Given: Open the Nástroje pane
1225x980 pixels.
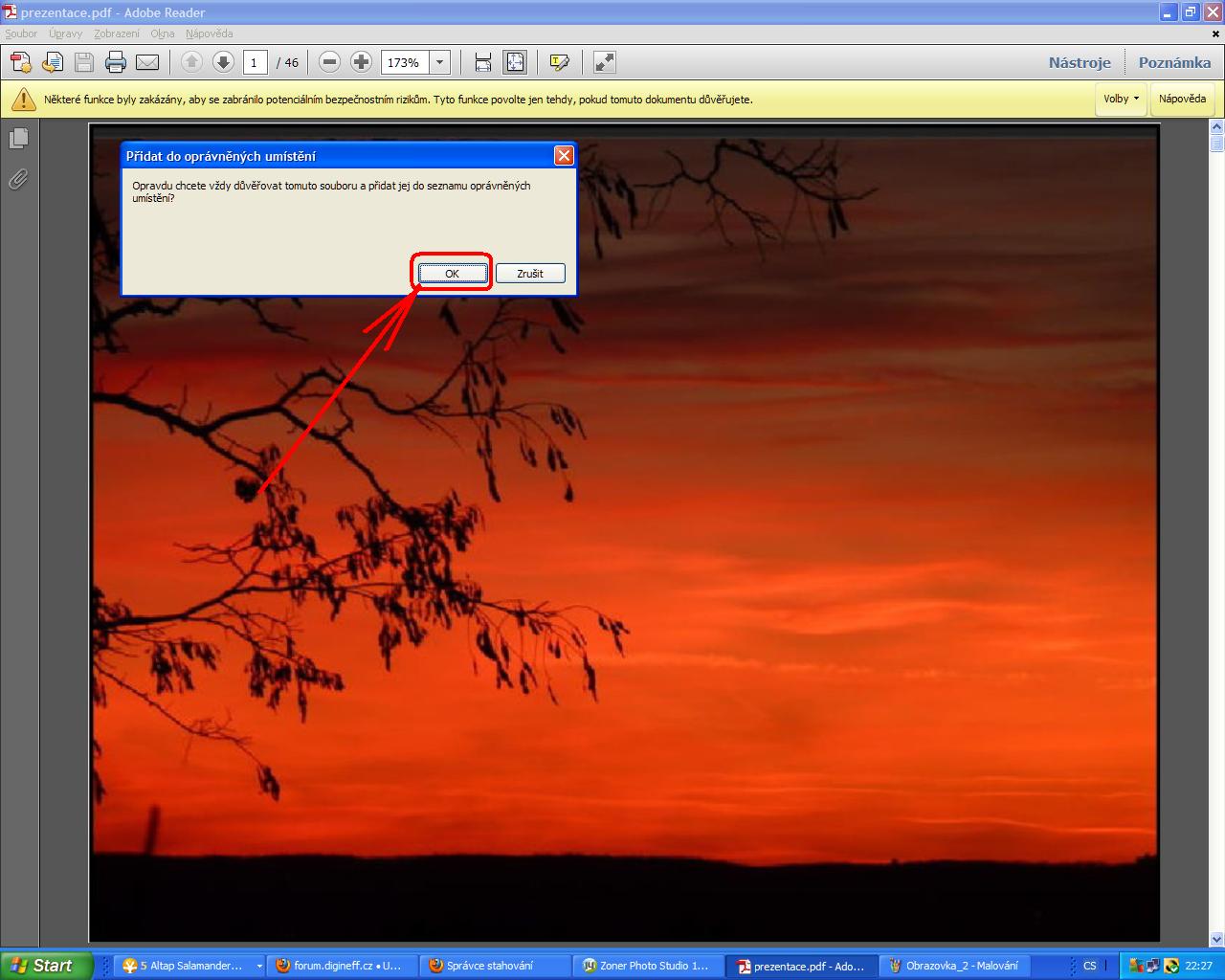Looking at the screenshot, I should point(1080,63).
